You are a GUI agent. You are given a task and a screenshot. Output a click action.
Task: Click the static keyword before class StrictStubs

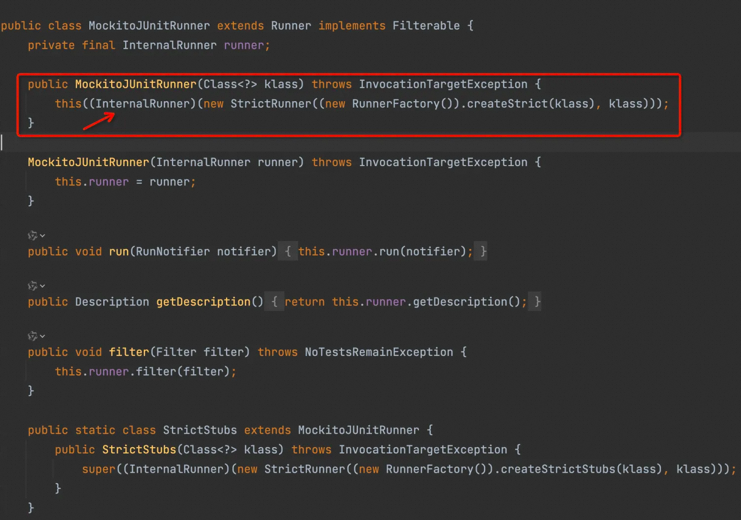[x=95, y=430]
